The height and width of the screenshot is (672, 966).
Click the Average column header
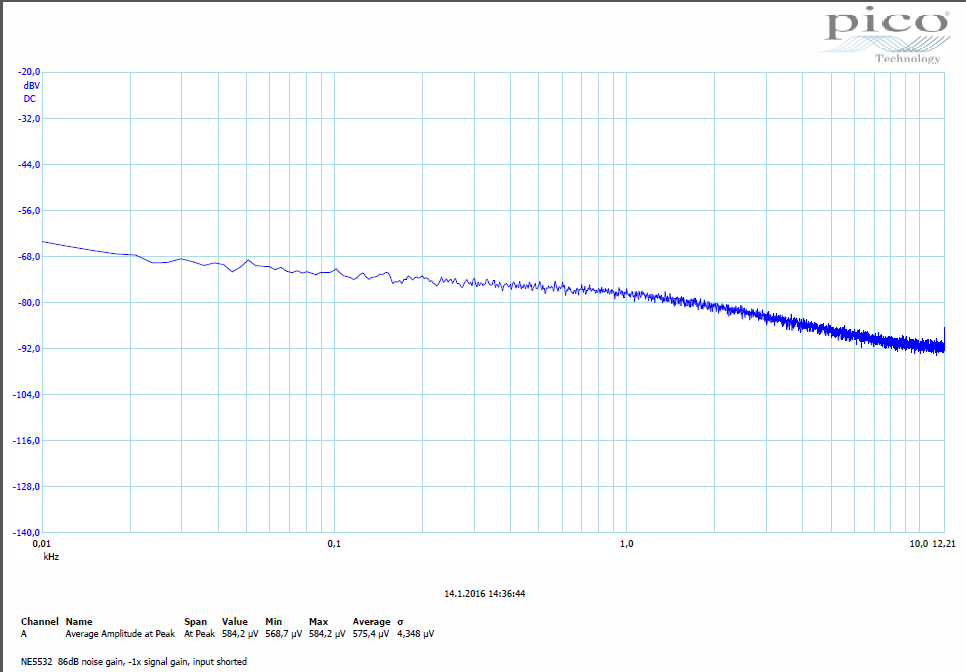click(x=371, y=621)
